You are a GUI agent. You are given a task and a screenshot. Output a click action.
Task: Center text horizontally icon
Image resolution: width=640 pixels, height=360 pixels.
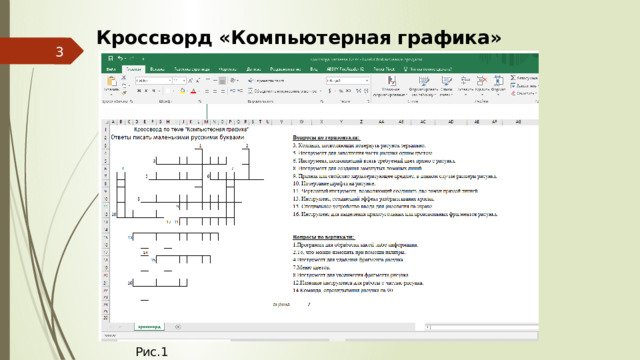(x=215, y=91)
